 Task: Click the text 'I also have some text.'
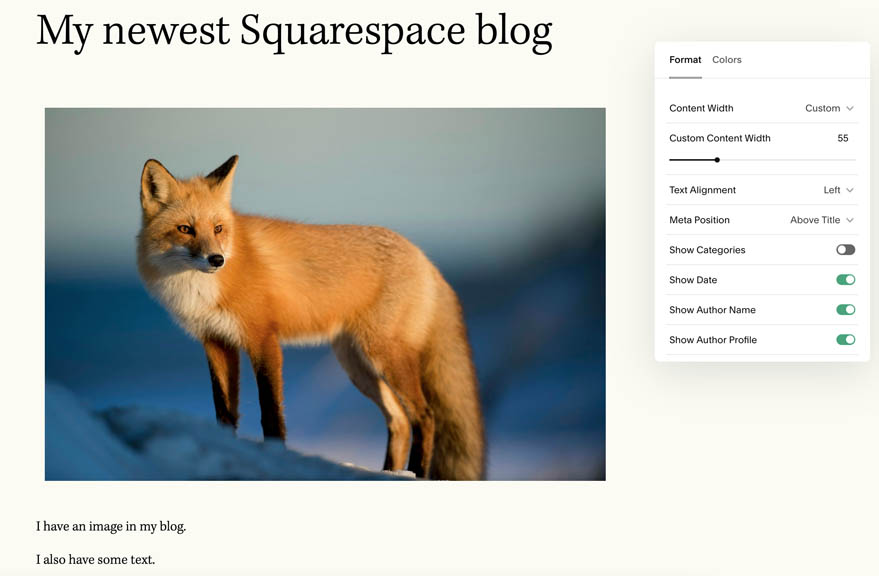point(95,559)
